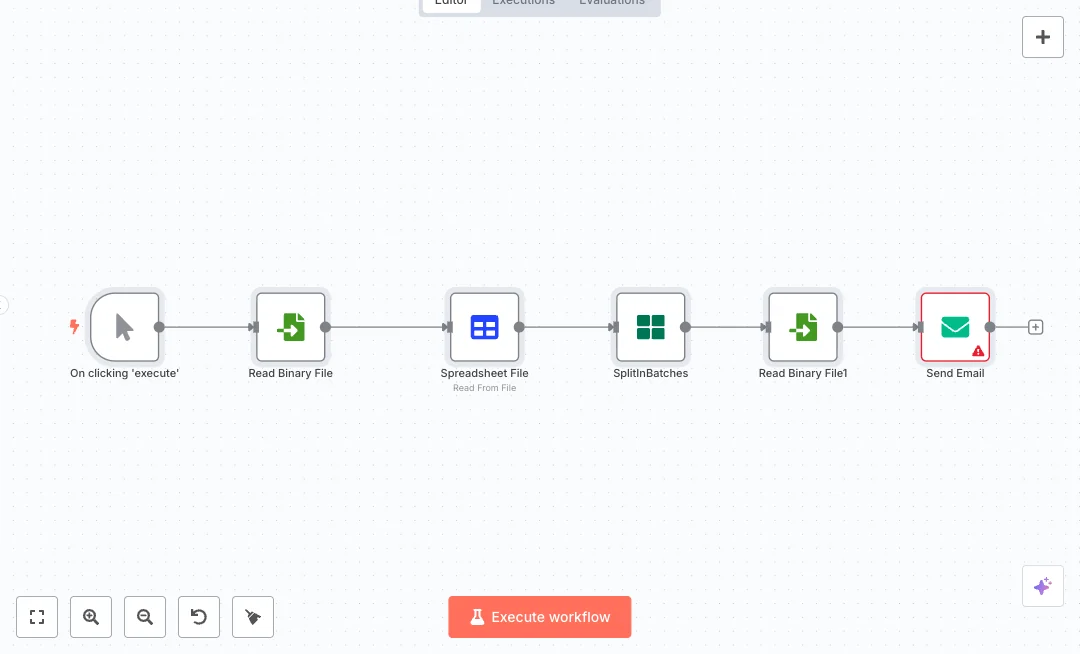1080x654 pixels.
Task: Click the first Read Binary File node
Action: pos(291,327)
